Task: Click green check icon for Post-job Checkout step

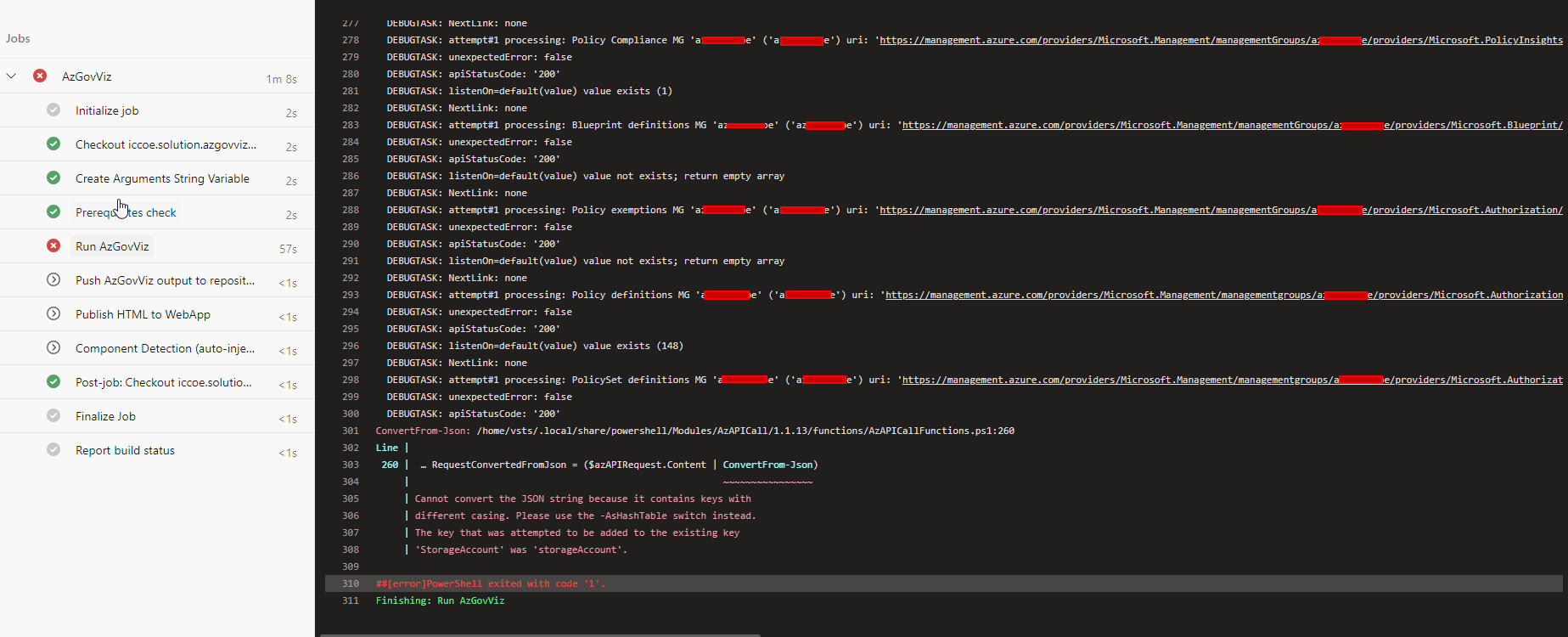Action: click(53, 381)
